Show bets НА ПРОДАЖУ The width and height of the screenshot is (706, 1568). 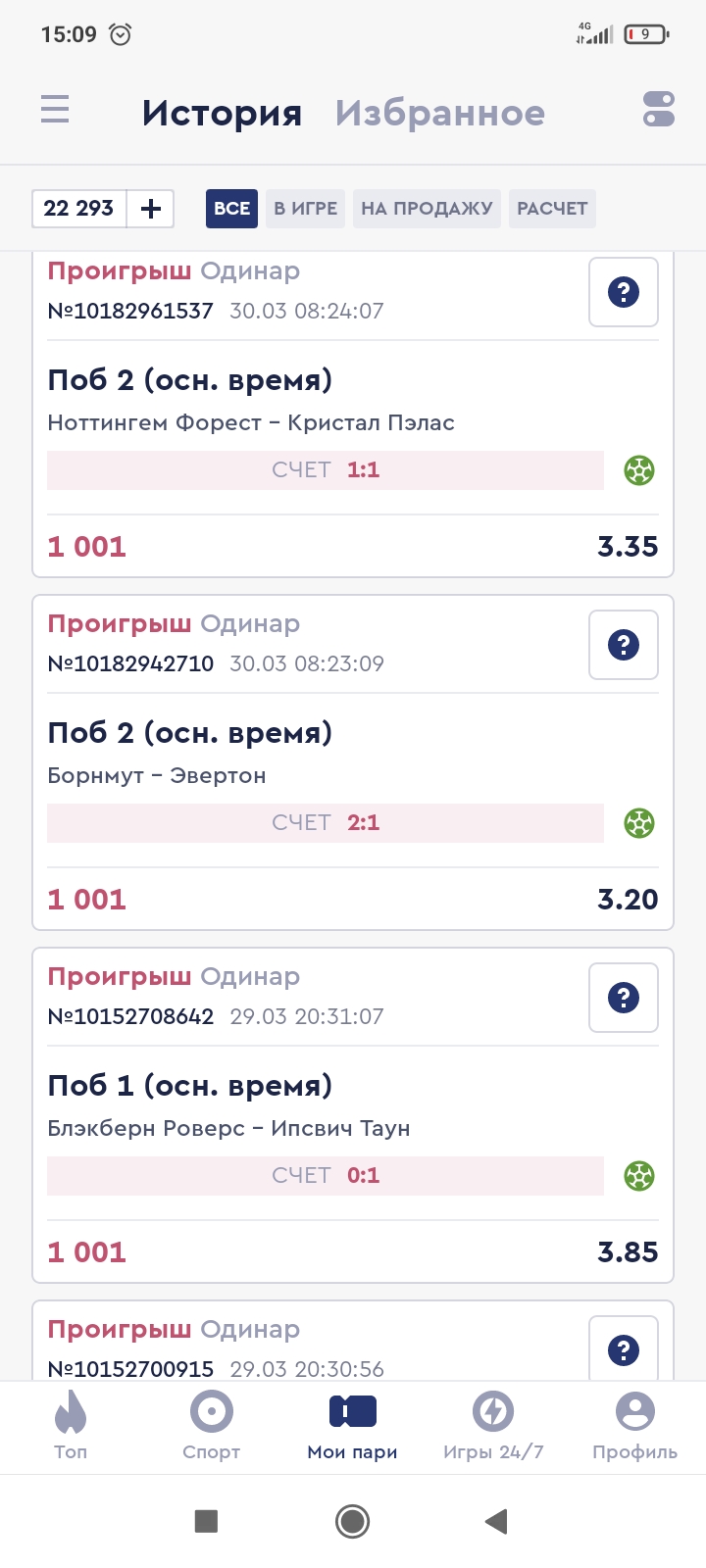tap(427, 209)
